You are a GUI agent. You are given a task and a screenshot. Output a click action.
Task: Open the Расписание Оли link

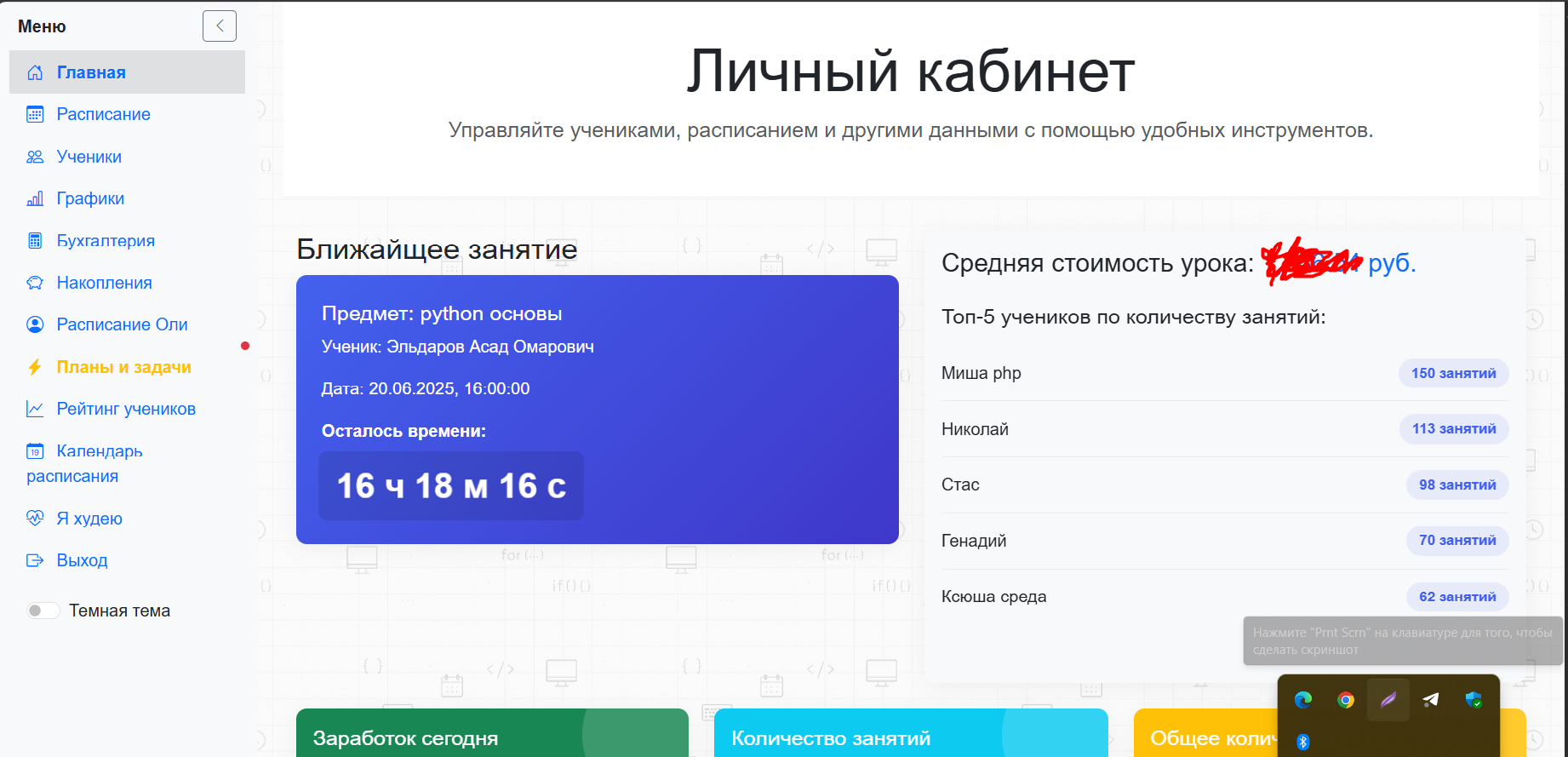pos(127,324)
